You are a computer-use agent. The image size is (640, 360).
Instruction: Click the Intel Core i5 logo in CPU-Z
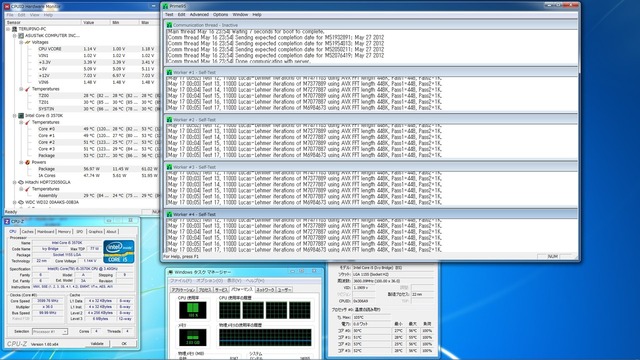(119, 251)
